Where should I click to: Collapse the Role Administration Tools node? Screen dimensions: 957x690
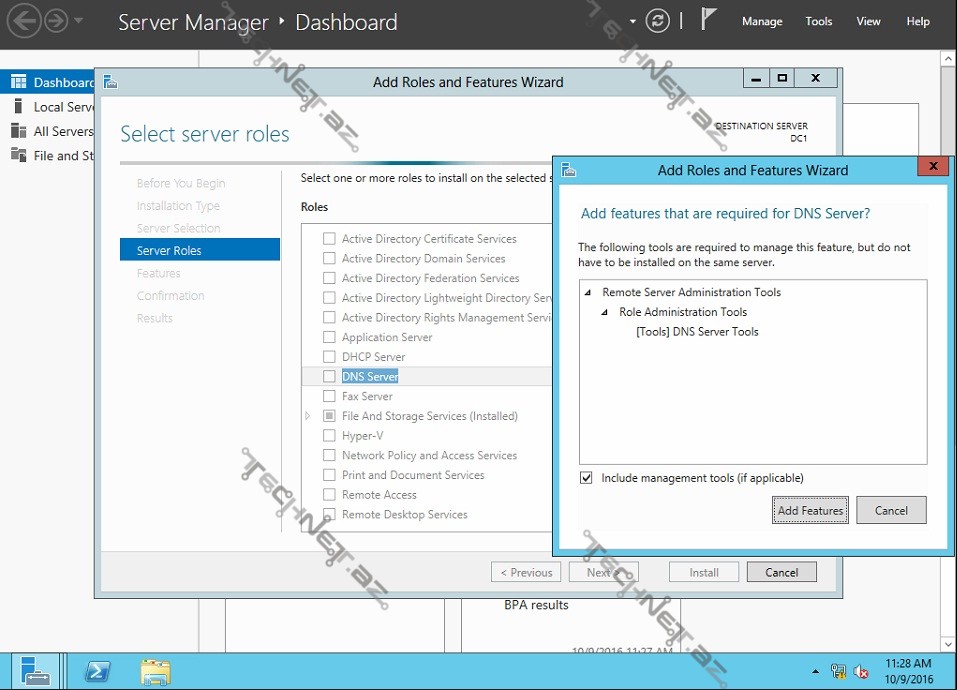pyautogui.click(x=605, y=313)
